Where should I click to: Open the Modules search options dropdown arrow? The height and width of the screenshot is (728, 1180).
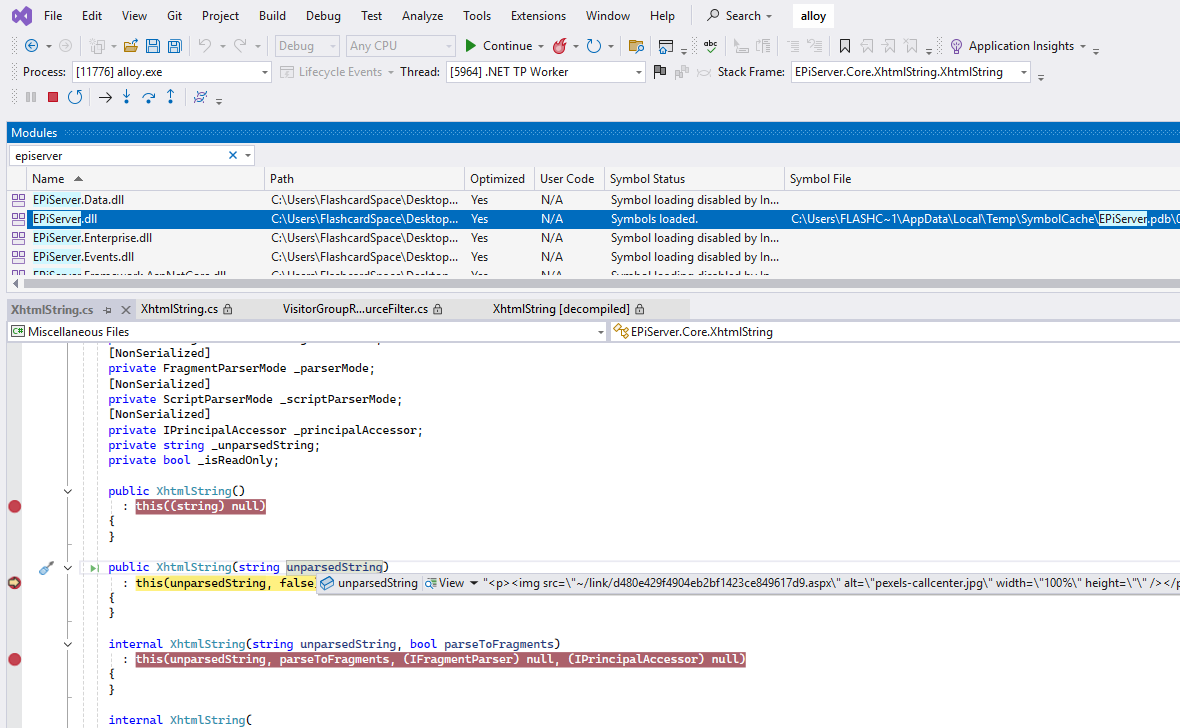click(248, 155)
